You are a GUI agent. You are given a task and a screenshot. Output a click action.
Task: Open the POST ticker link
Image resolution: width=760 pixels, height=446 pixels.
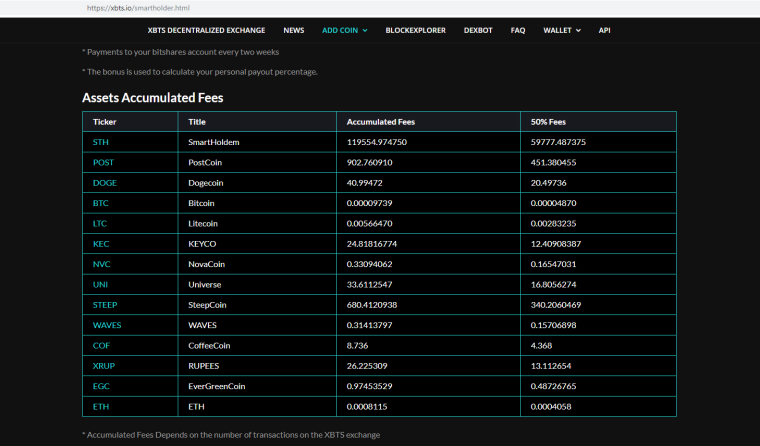click(x=103, y=162)
